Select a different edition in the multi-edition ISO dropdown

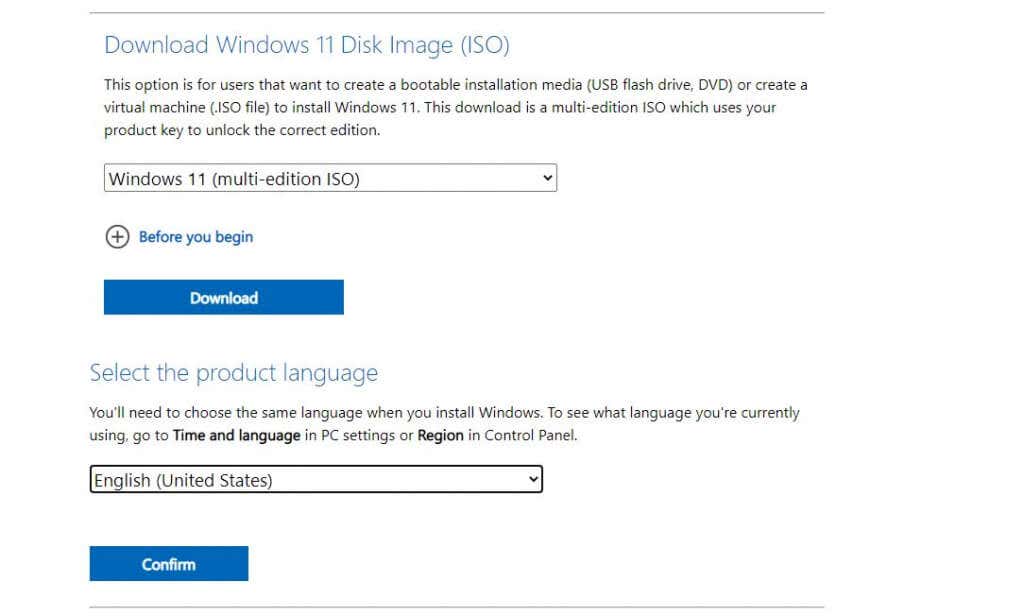(330, 177)
